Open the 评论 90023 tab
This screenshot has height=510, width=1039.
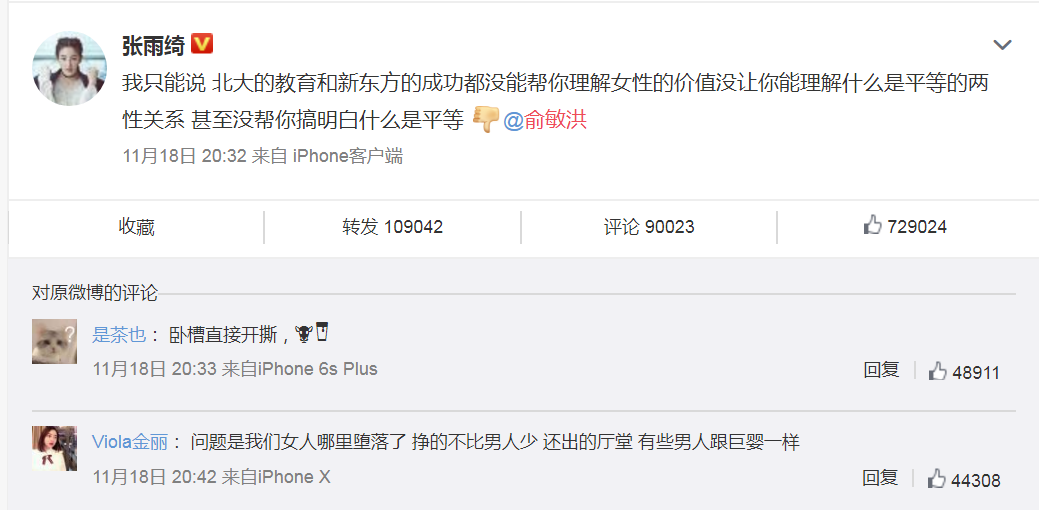coord(649,227)
